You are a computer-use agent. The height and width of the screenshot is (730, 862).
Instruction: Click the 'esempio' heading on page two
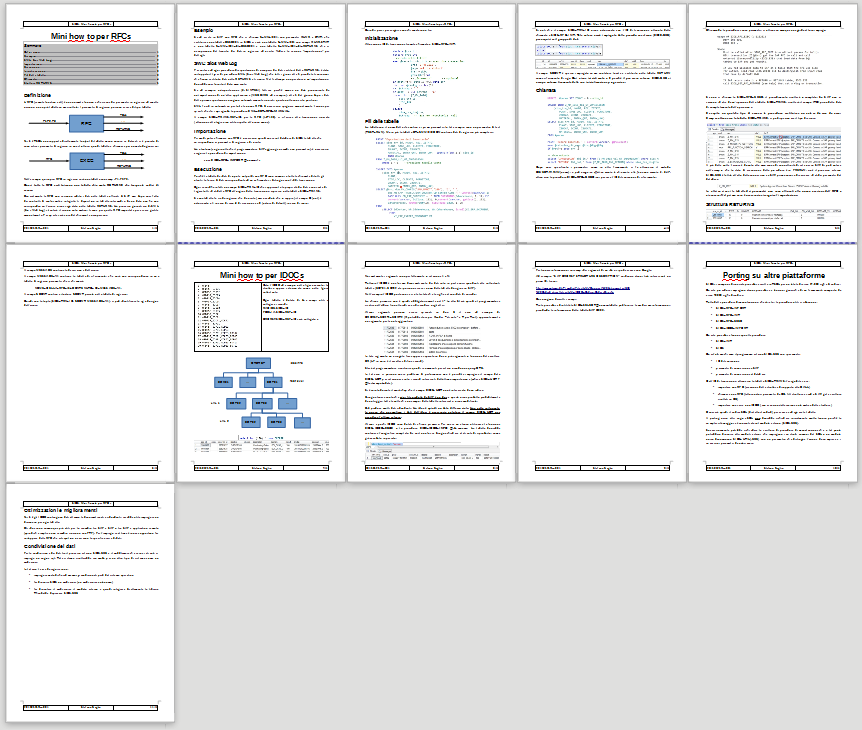pyautogui.click(x=203, y=31)
